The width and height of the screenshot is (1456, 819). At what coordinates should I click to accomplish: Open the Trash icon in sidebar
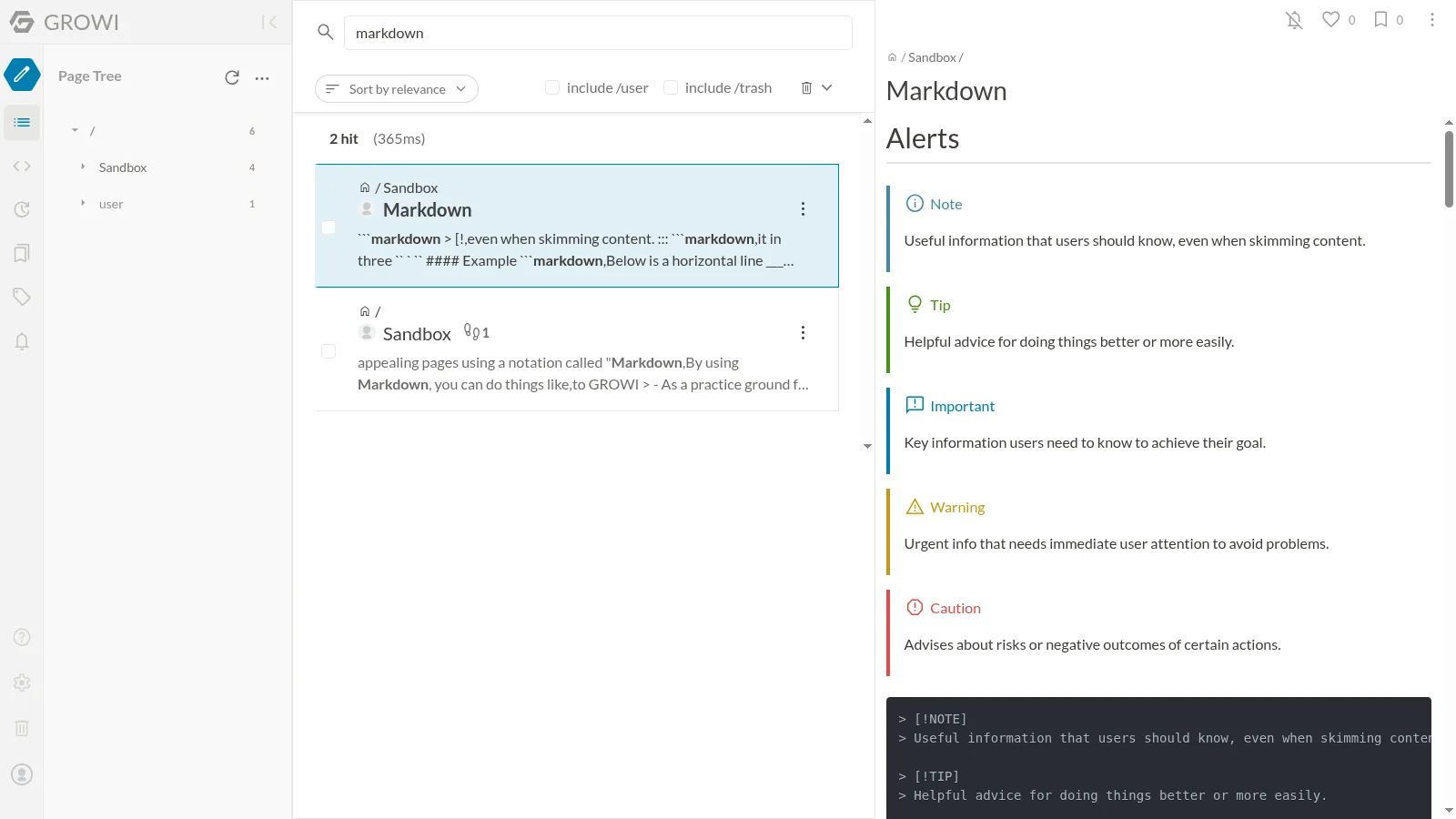[22, 728]
